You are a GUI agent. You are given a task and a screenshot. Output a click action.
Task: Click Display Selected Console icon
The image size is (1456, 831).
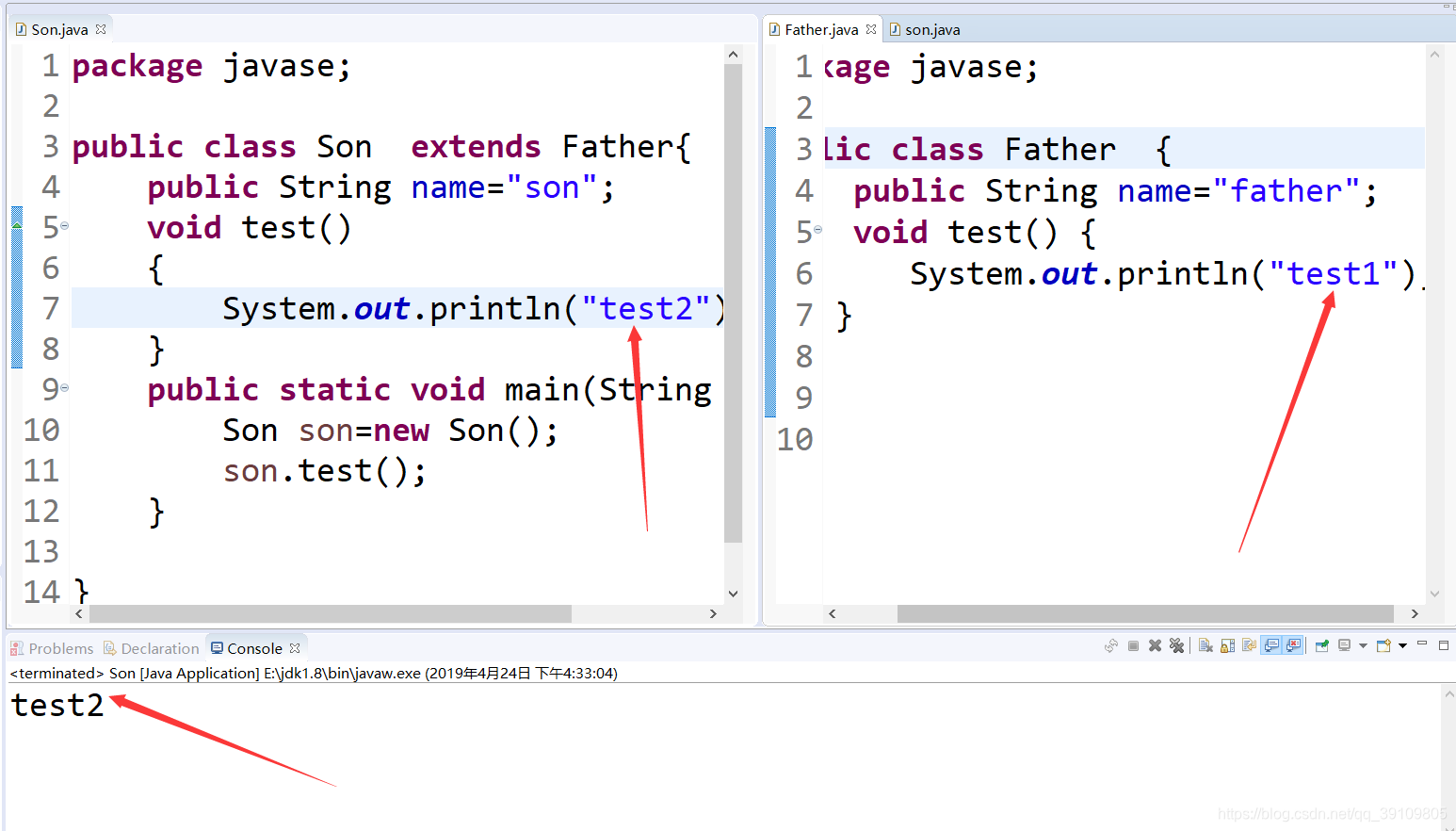click(x=1344, y=645)
